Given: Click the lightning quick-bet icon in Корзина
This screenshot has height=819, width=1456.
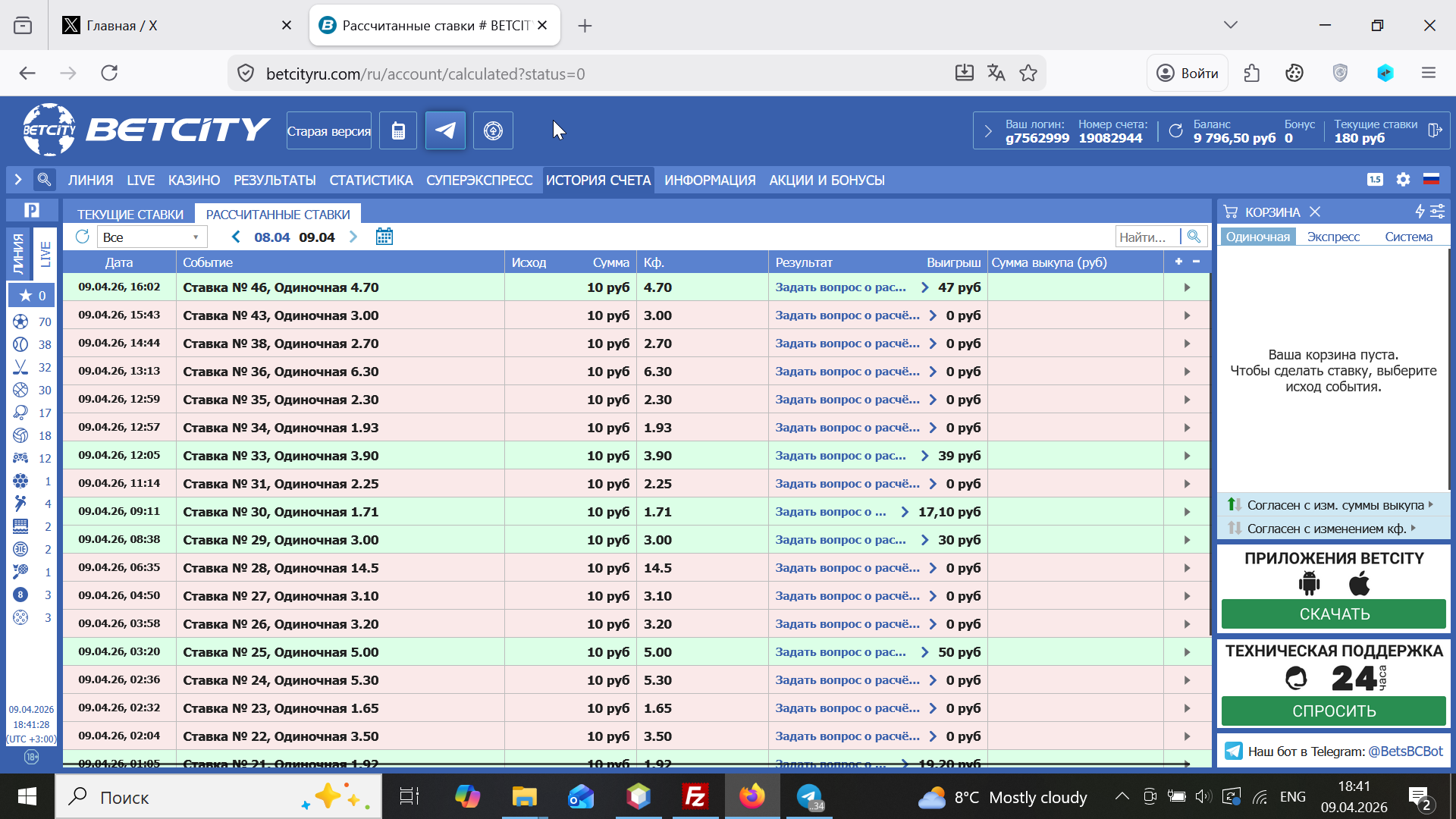Looking at the screenshot, I should click(x=1420, y=212).
